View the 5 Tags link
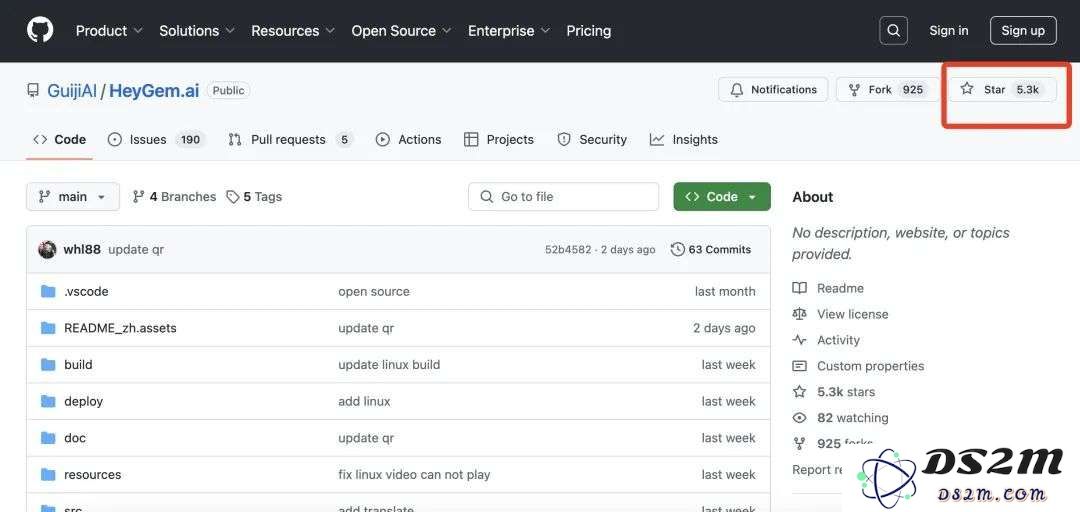The height and width of the screenshot is (512, 1080). pos(254,196)
